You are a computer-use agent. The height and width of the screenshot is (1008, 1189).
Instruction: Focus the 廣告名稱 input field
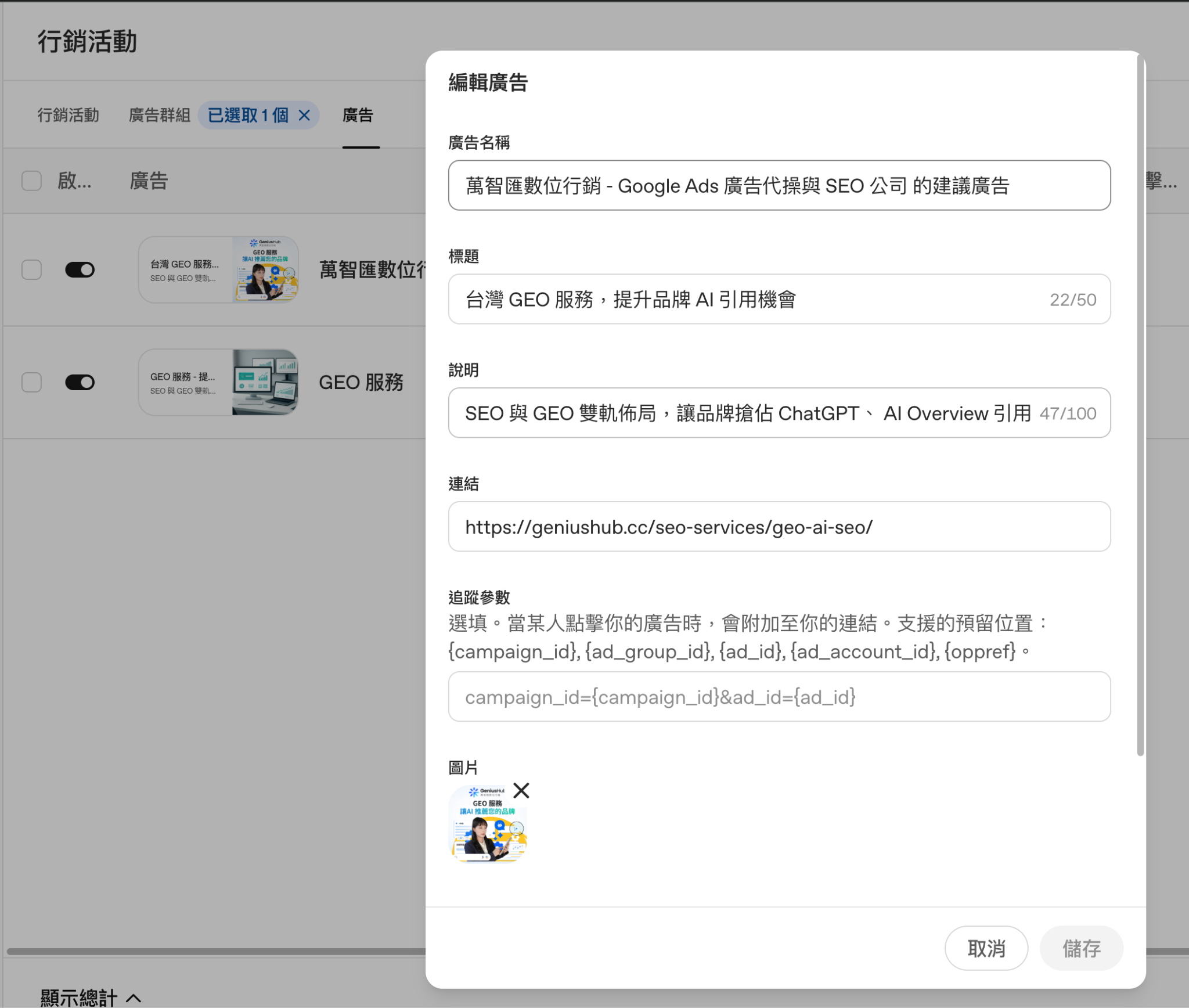pos(779,185)
